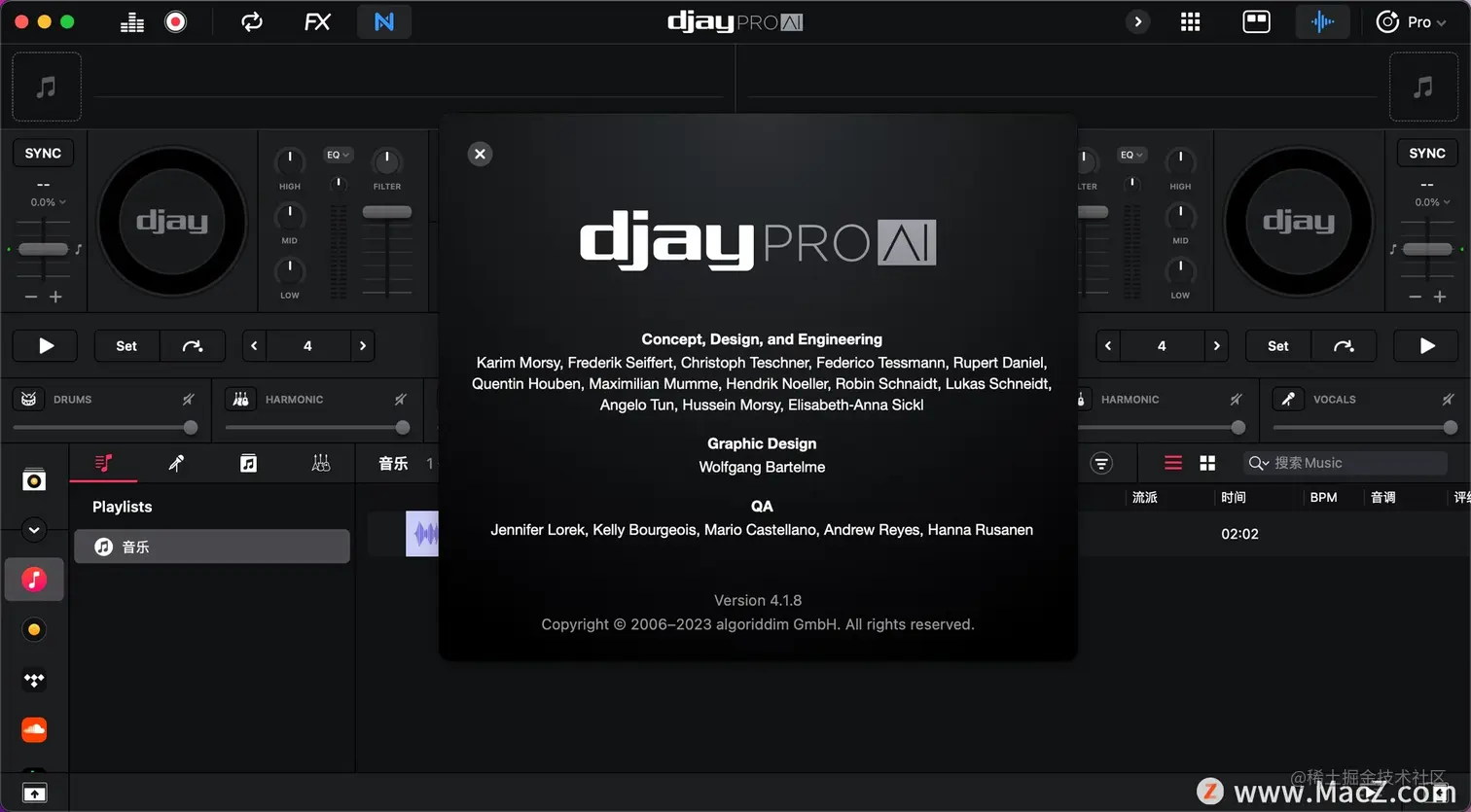Toggle the blue waveform view icon

(x=1322, y=21)
